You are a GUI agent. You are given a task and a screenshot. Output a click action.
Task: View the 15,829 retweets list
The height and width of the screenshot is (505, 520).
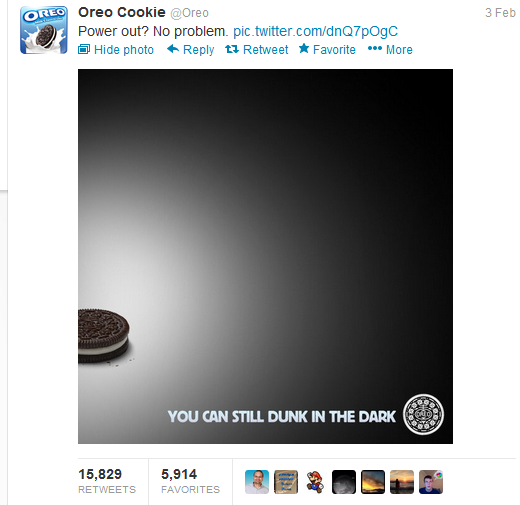tap(107, 481)
